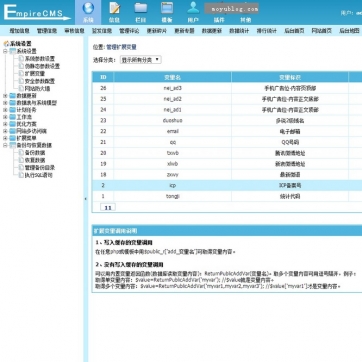Click the open folder icon of 备份与恢复数据
This screenshot has width=362, height=362.
tap(13, 145)
